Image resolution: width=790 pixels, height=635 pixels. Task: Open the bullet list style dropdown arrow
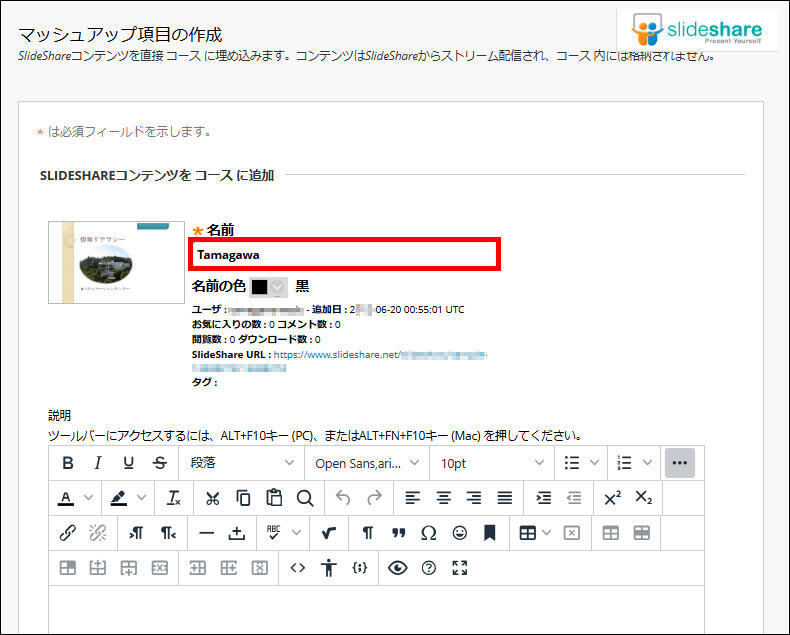point(595,463)
